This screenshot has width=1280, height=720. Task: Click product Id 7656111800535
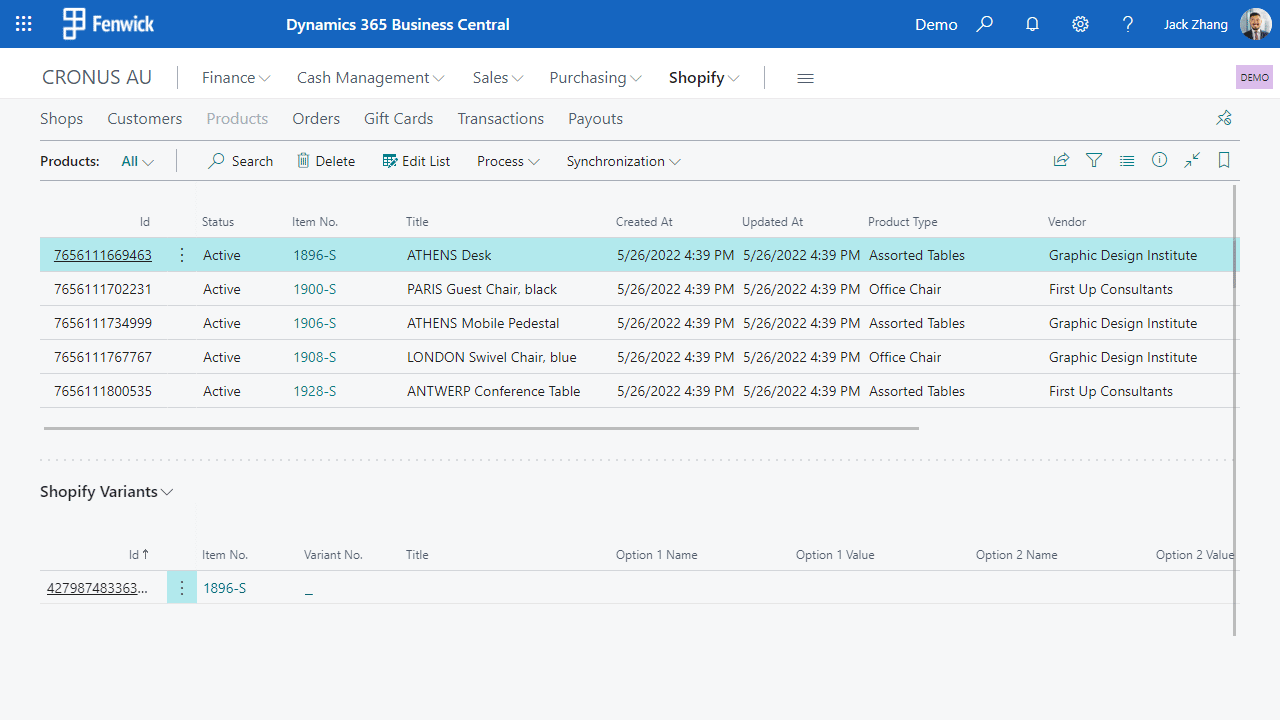coord(103,391)
